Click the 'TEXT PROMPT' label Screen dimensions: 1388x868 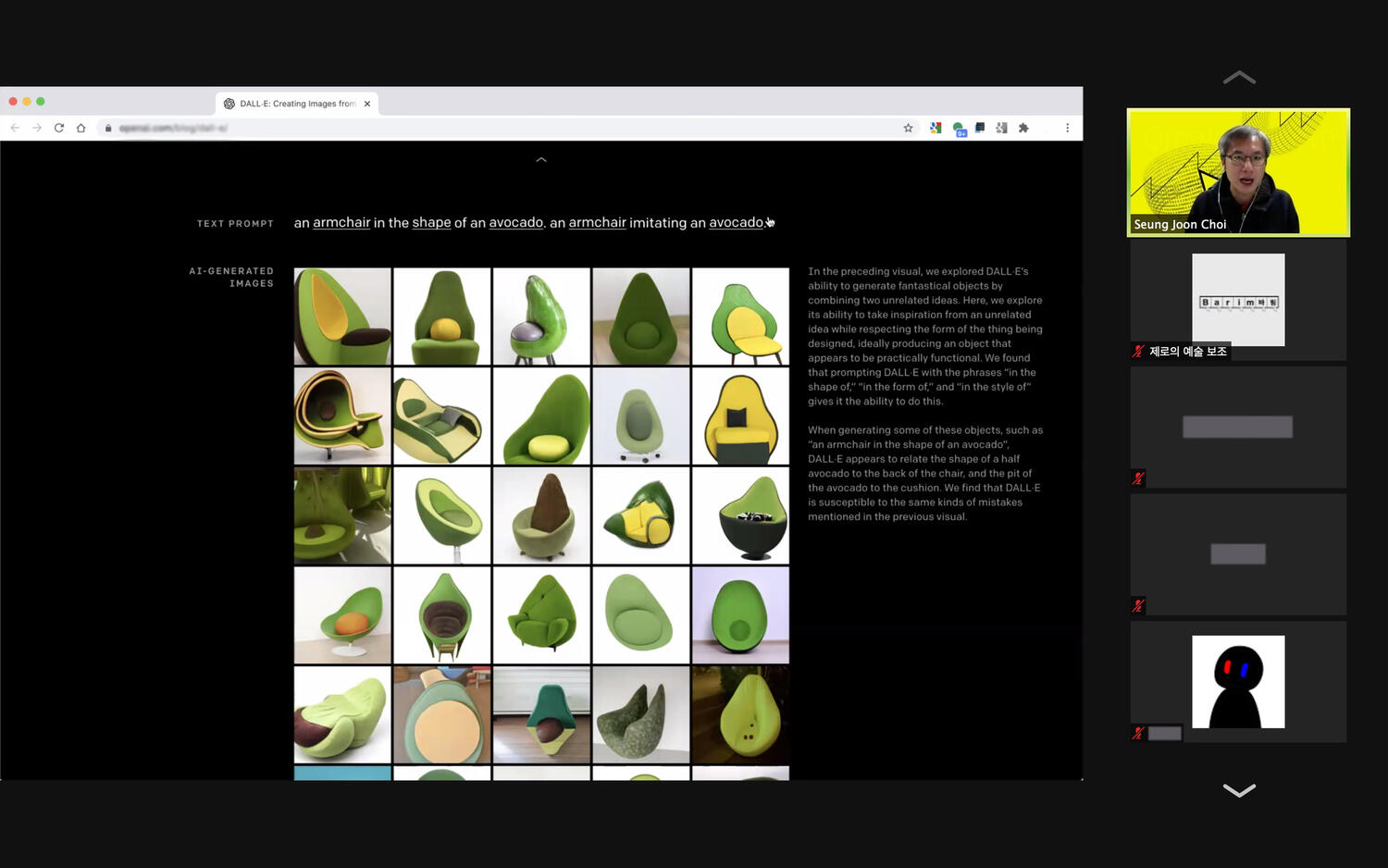[235, 224]
